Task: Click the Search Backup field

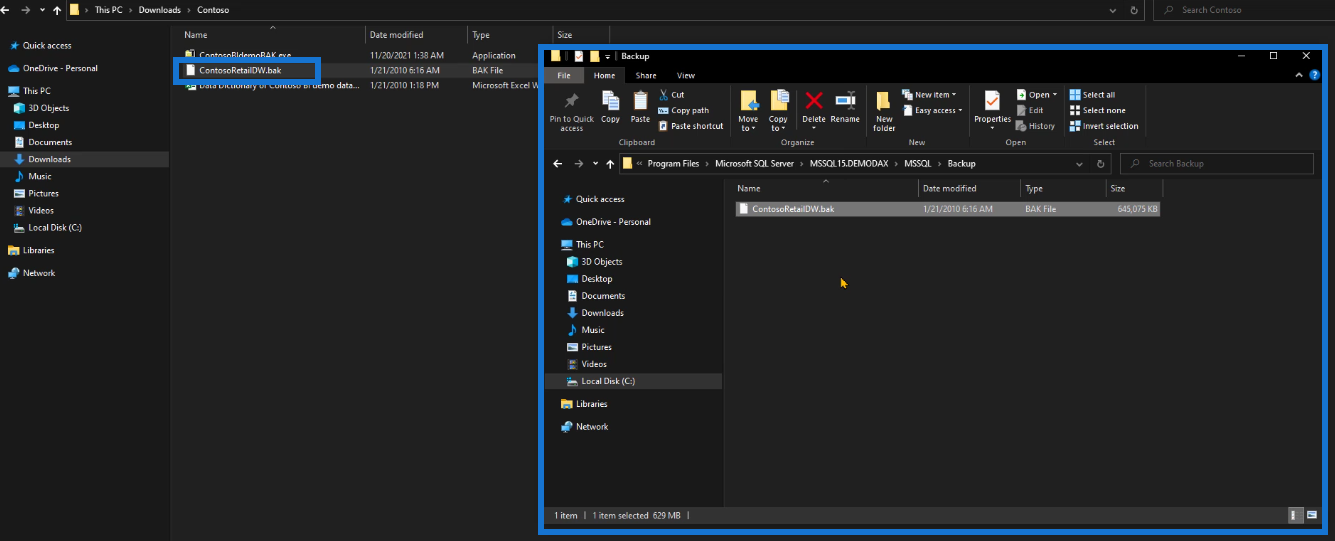Action: pos(1216,164)
